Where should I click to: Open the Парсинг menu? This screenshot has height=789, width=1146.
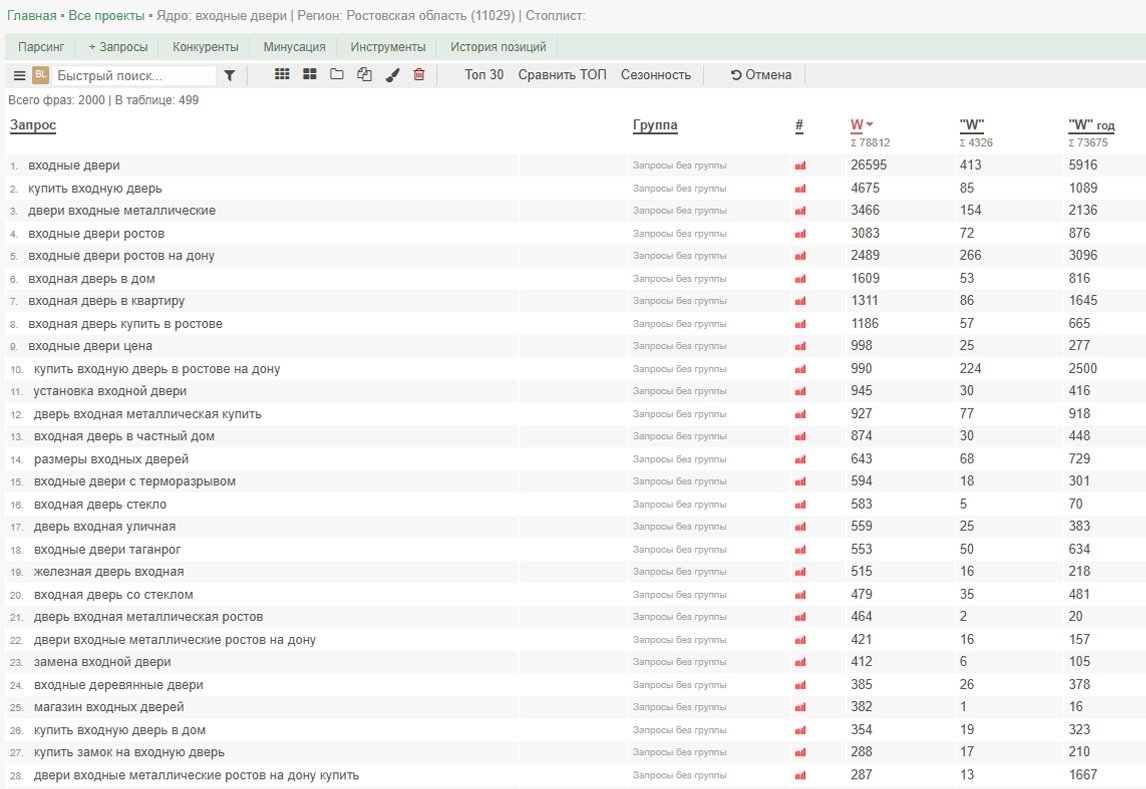coord(41,47)
